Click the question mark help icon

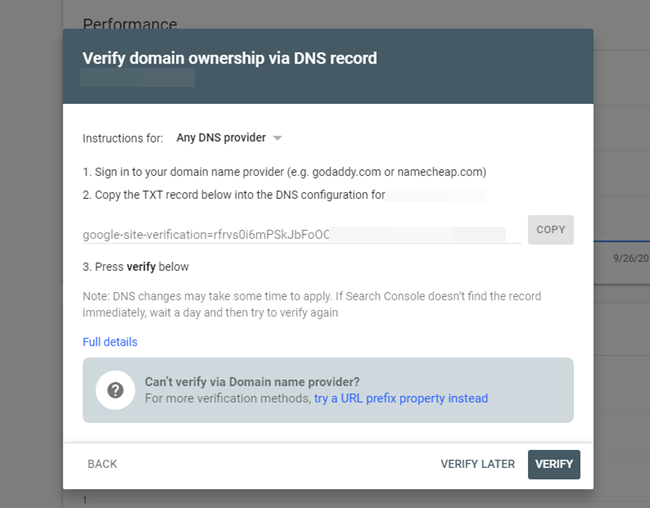pos(115,390)
